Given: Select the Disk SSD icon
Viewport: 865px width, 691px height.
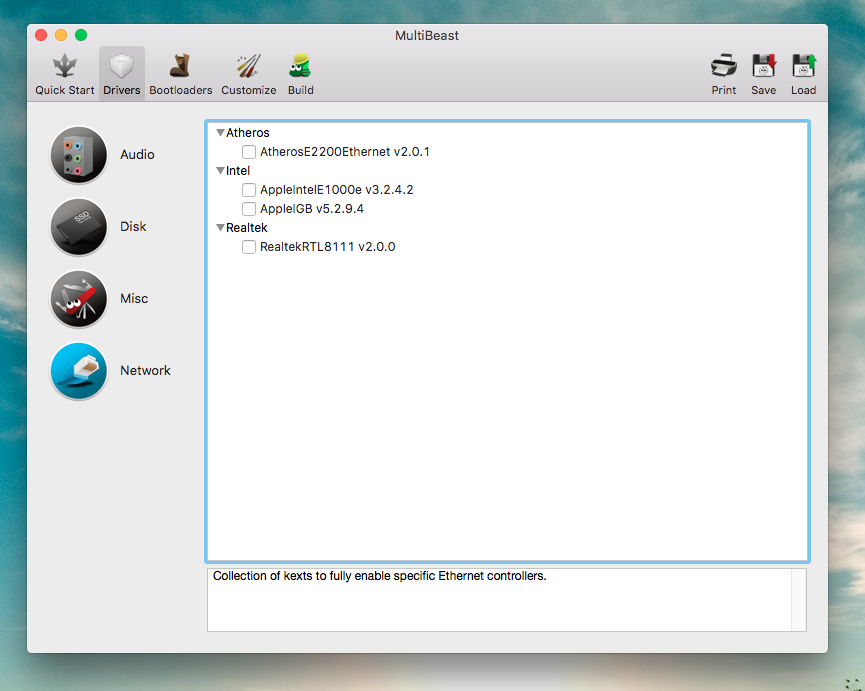Looking at the screenshot, I should pos(79,227).
